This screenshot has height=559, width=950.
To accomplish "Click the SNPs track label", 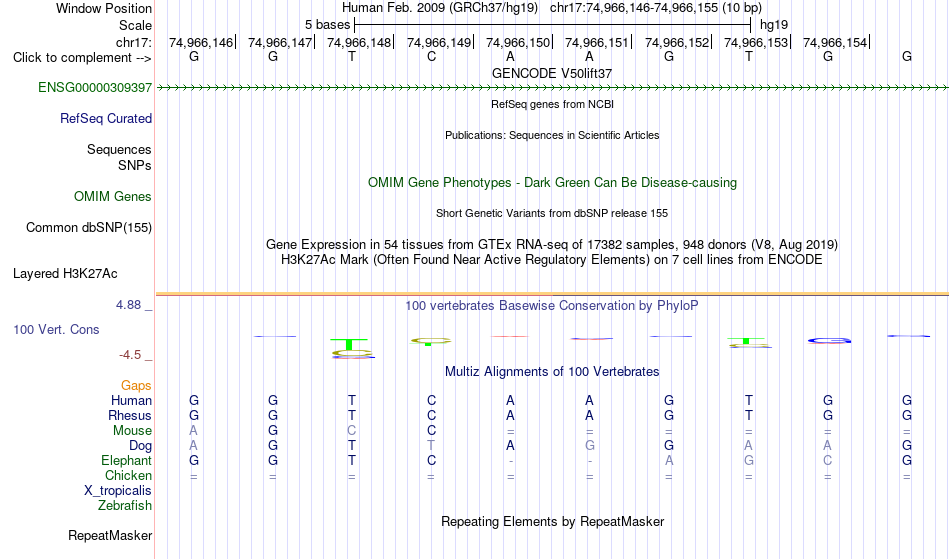I will [x=135, y=165].
